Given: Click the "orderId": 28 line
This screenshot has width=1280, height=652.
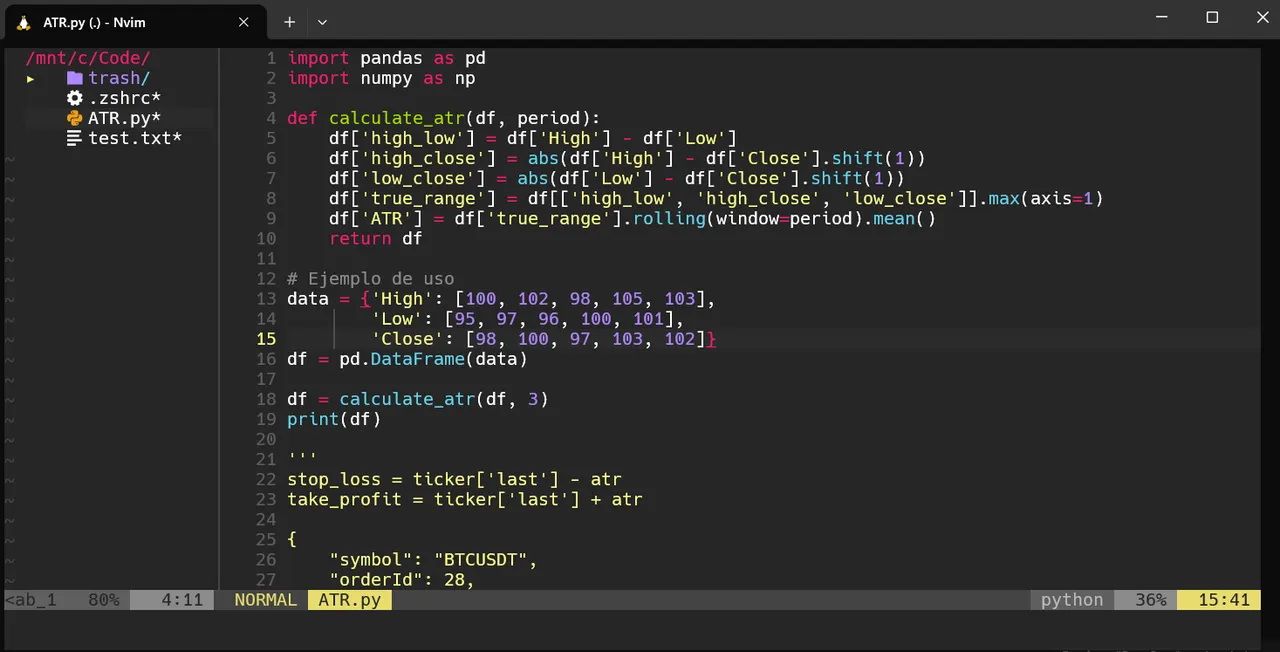Looking at the screenshot, I should (x=402, y=579).
